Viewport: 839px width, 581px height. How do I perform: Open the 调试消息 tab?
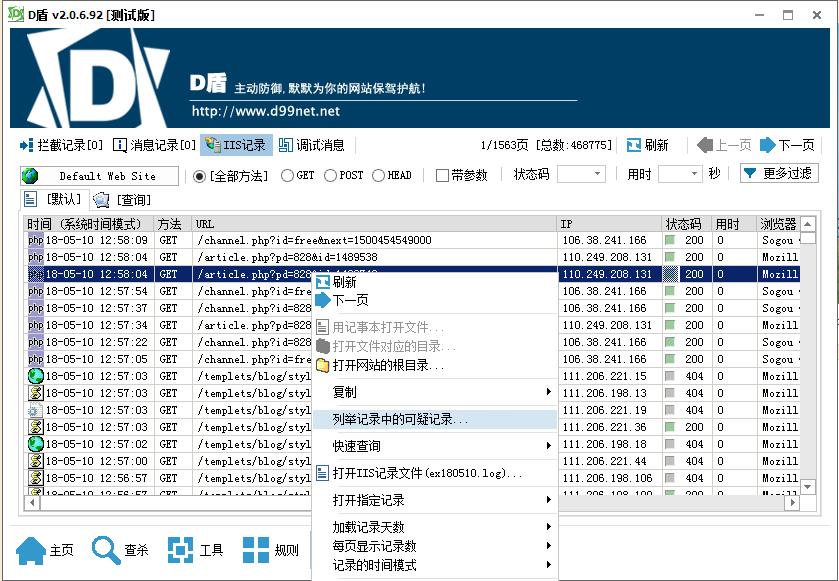[311, 145]
